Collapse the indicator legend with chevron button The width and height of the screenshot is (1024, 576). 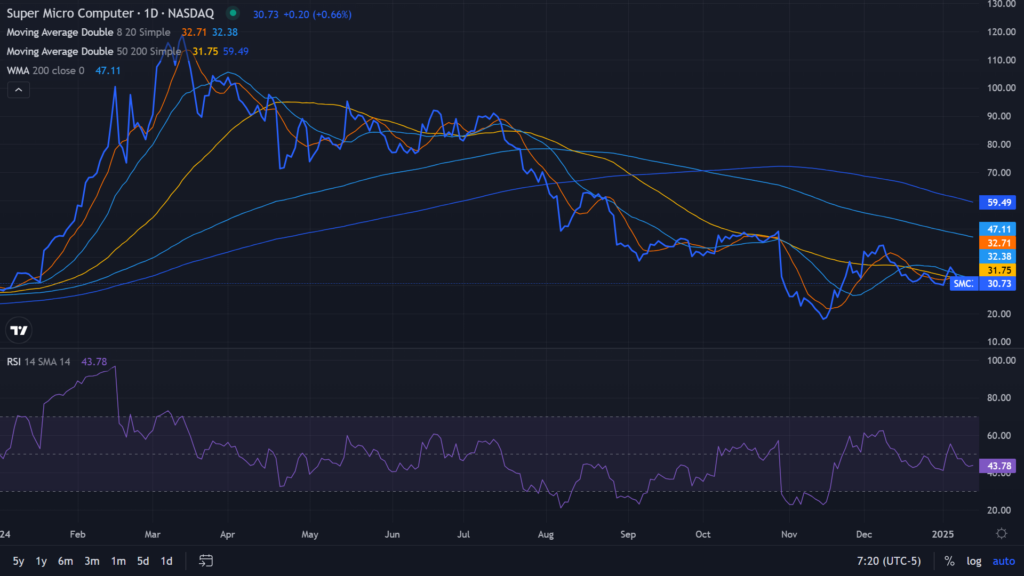click(x=18, y=90)
